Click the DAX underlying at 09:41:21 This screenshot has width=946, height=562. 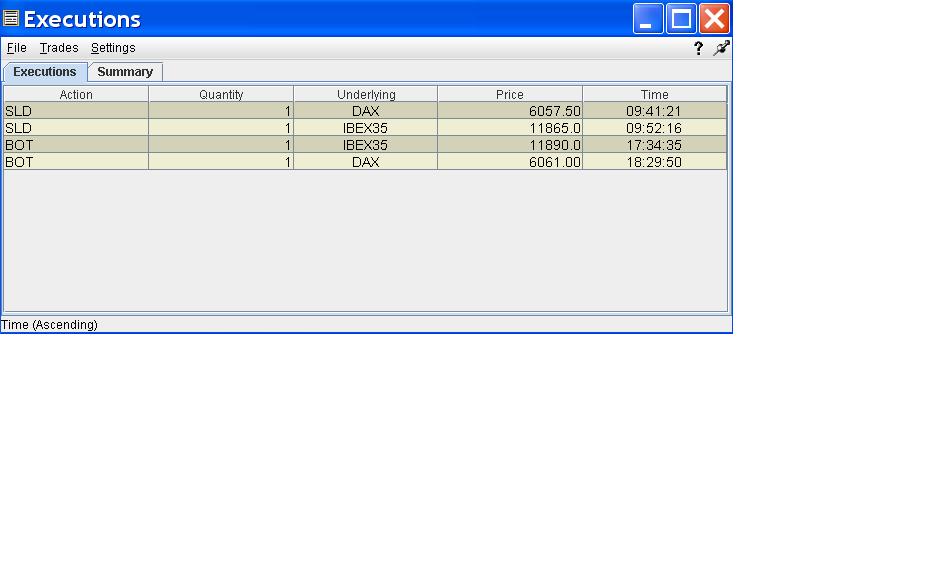click(366, 111)
